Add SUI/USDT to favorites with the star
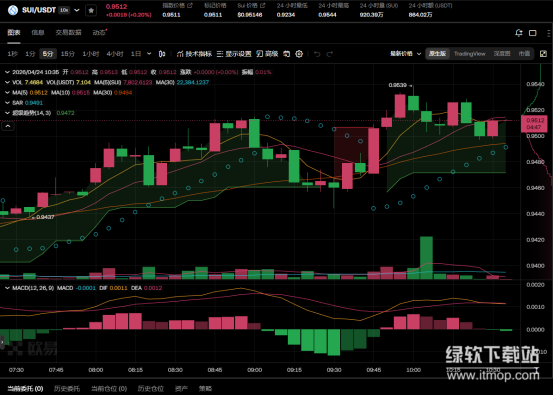 91,11
